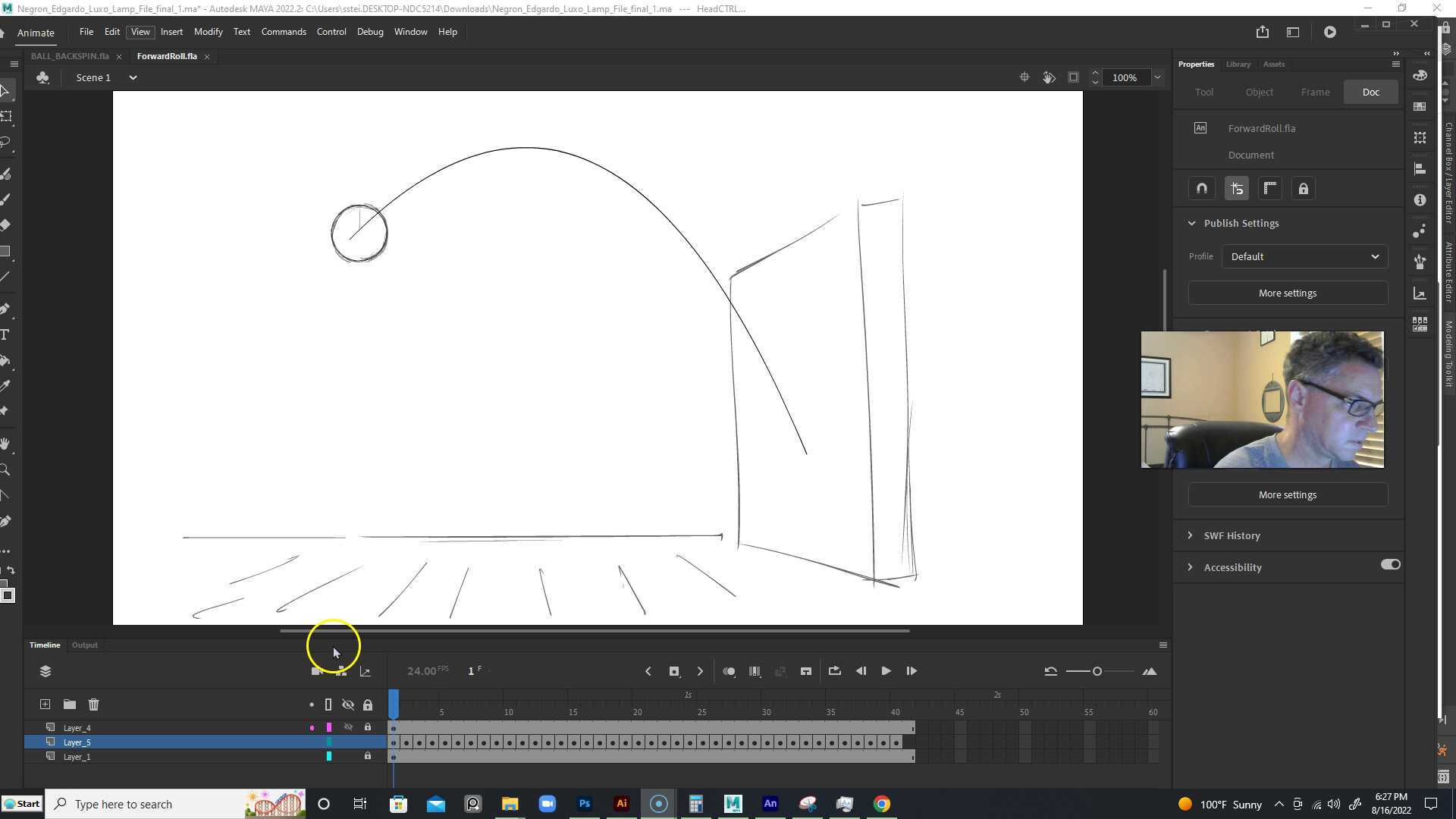Click More settings under Publish Settings
Image resolution: width=1456 pixels, height=819 pixels.
tap(1287, 293)
